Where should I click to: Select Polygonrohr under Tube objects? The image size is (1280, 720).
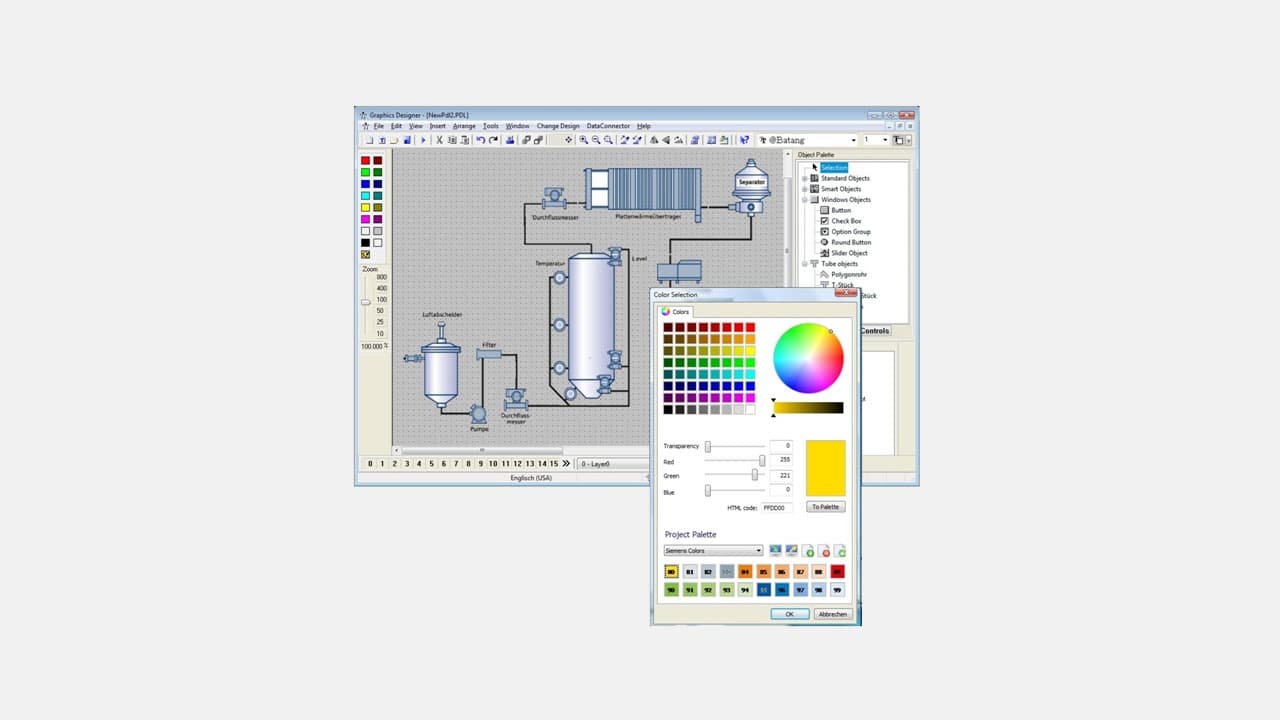847,274
